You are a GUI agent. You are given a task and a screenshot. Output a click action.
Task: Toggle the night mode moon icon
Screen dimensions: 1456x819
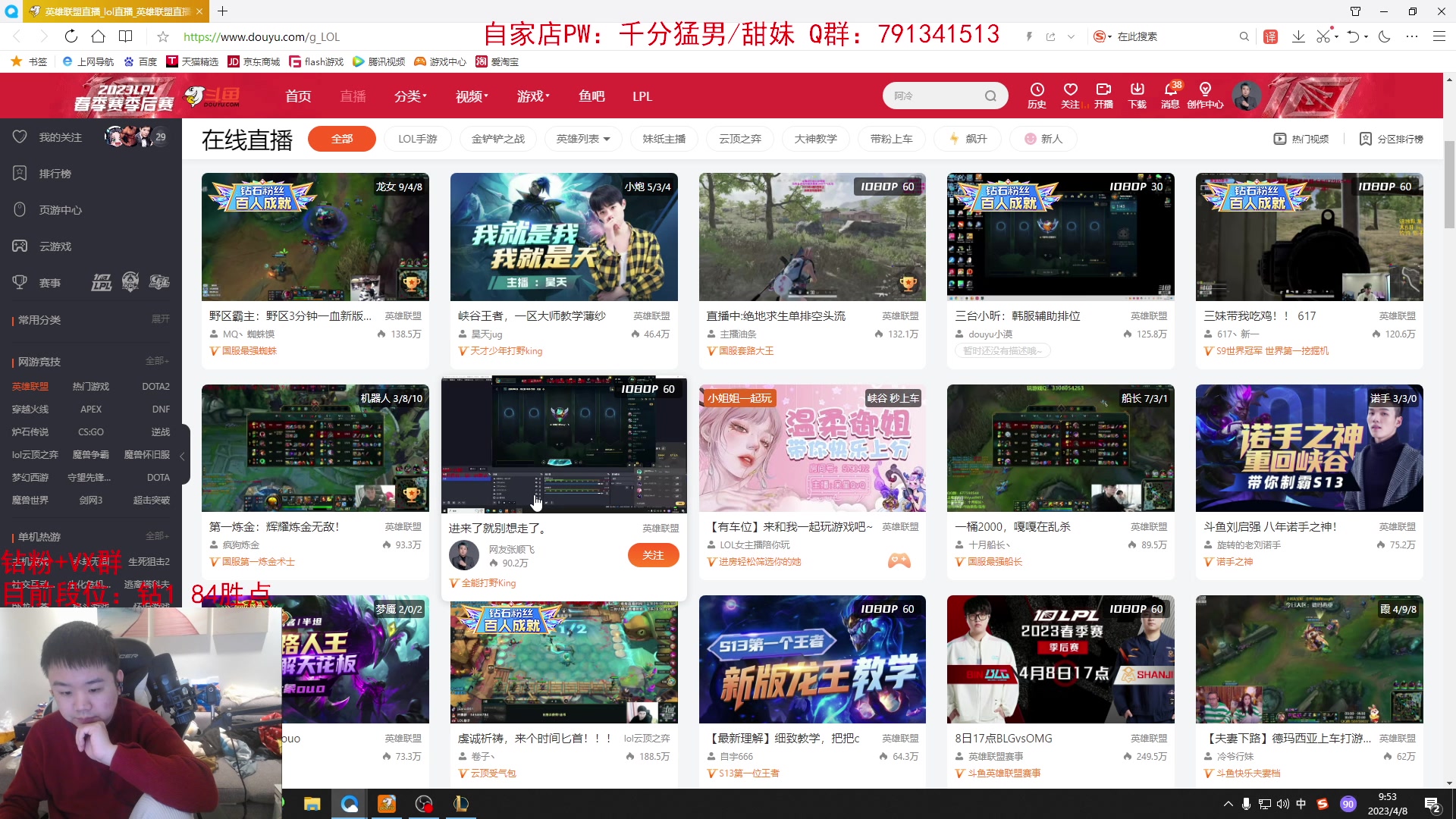tap(1384, 36)
